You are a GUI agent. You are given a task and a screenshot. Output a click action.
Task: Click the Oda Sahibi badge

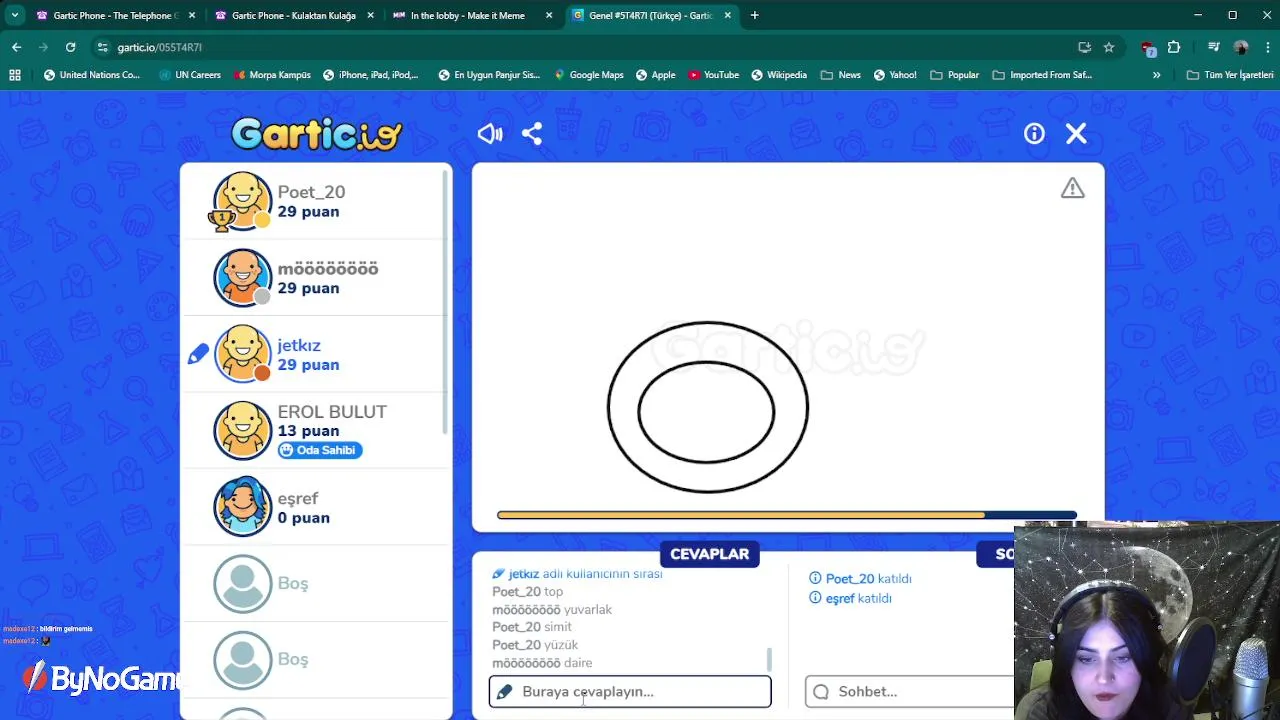pyautogui.click(x=319, y=450)
